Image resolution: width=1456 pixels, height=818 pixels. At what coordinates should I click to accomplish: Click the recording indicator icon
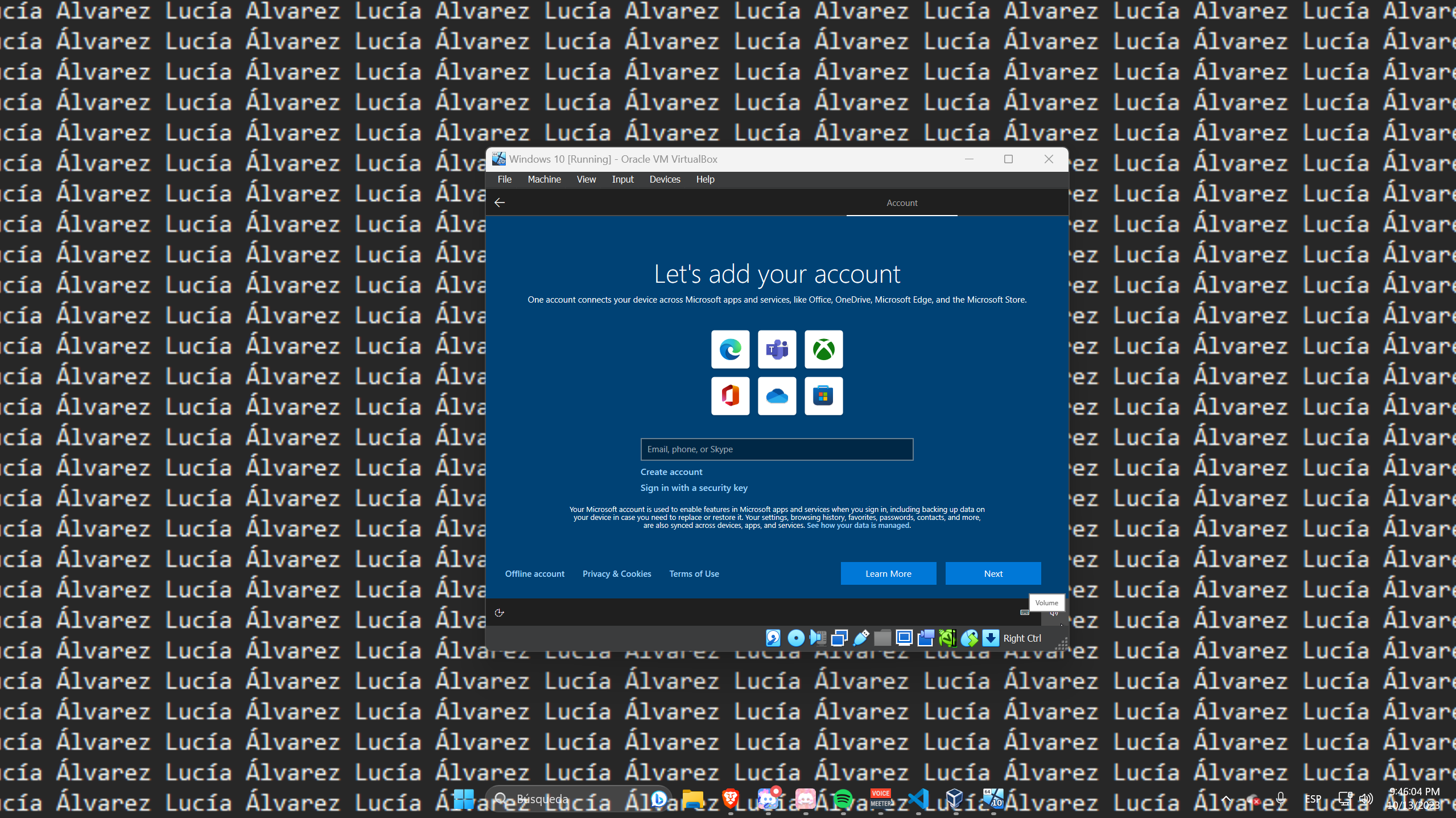[926, 638]
